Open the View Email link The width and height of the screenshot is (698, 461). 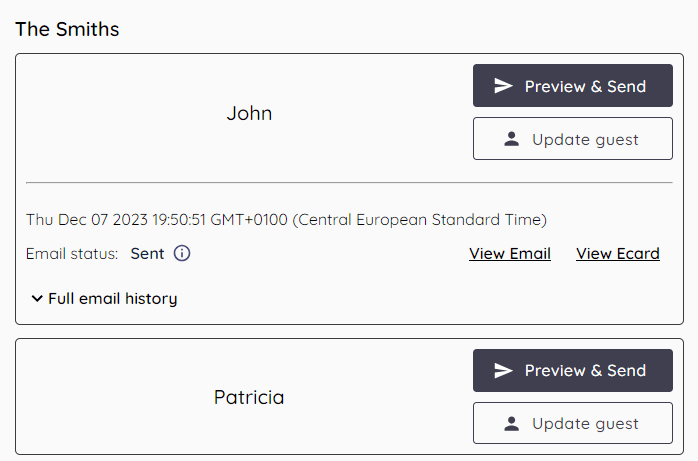coord(510,253)
